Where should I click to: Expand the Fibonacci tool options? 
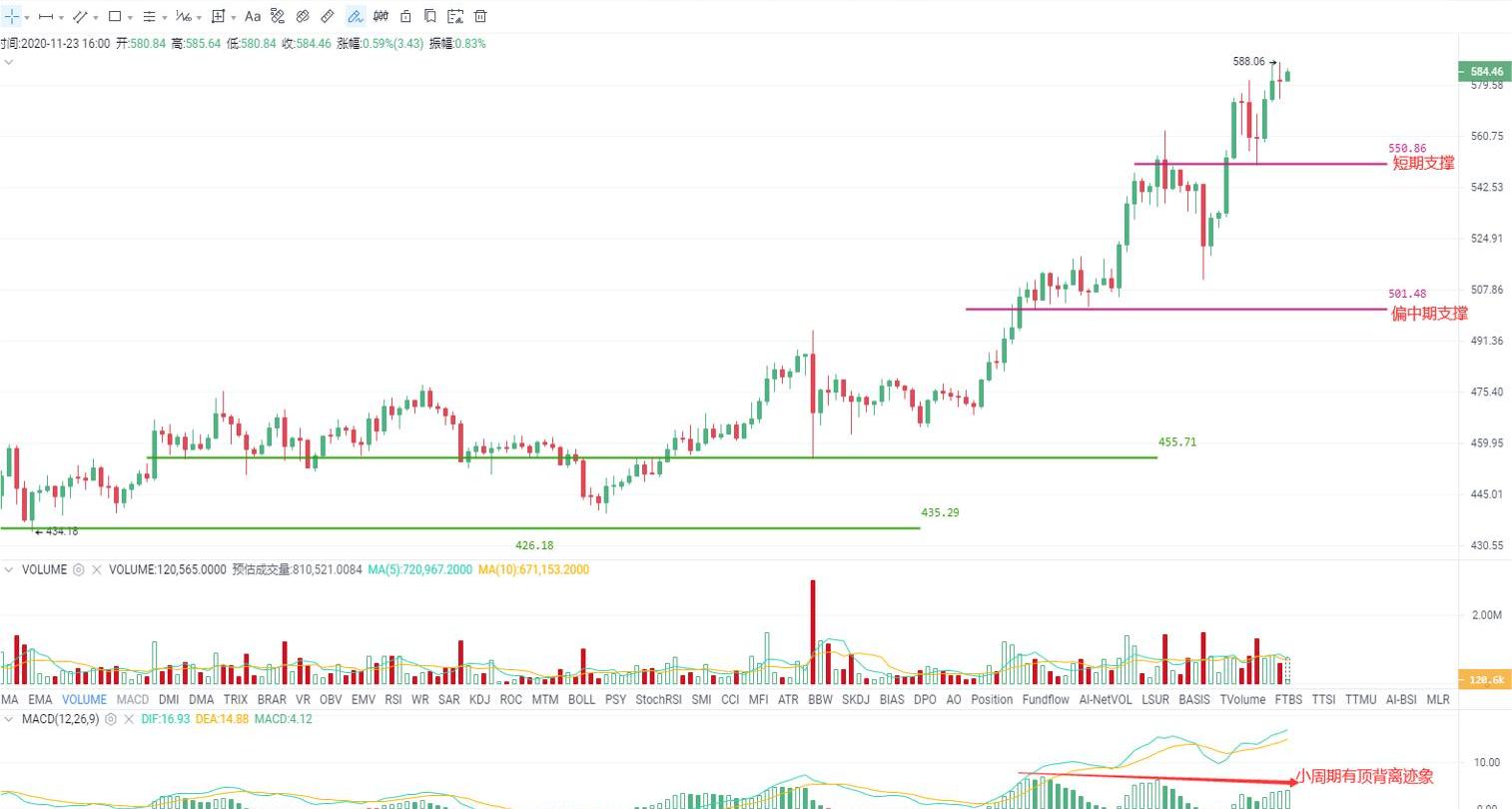[200, 17]
